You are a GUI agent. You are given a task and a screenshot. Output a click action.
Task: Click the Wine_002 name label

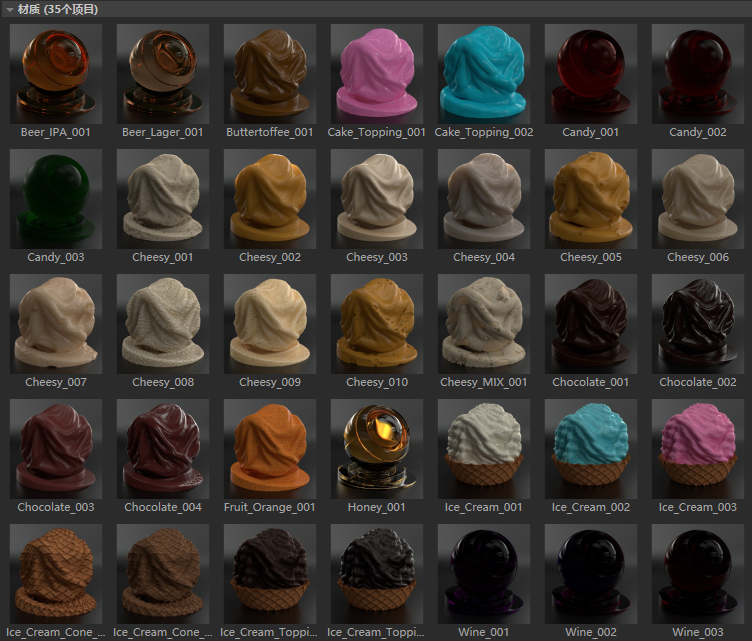[590, 632]
